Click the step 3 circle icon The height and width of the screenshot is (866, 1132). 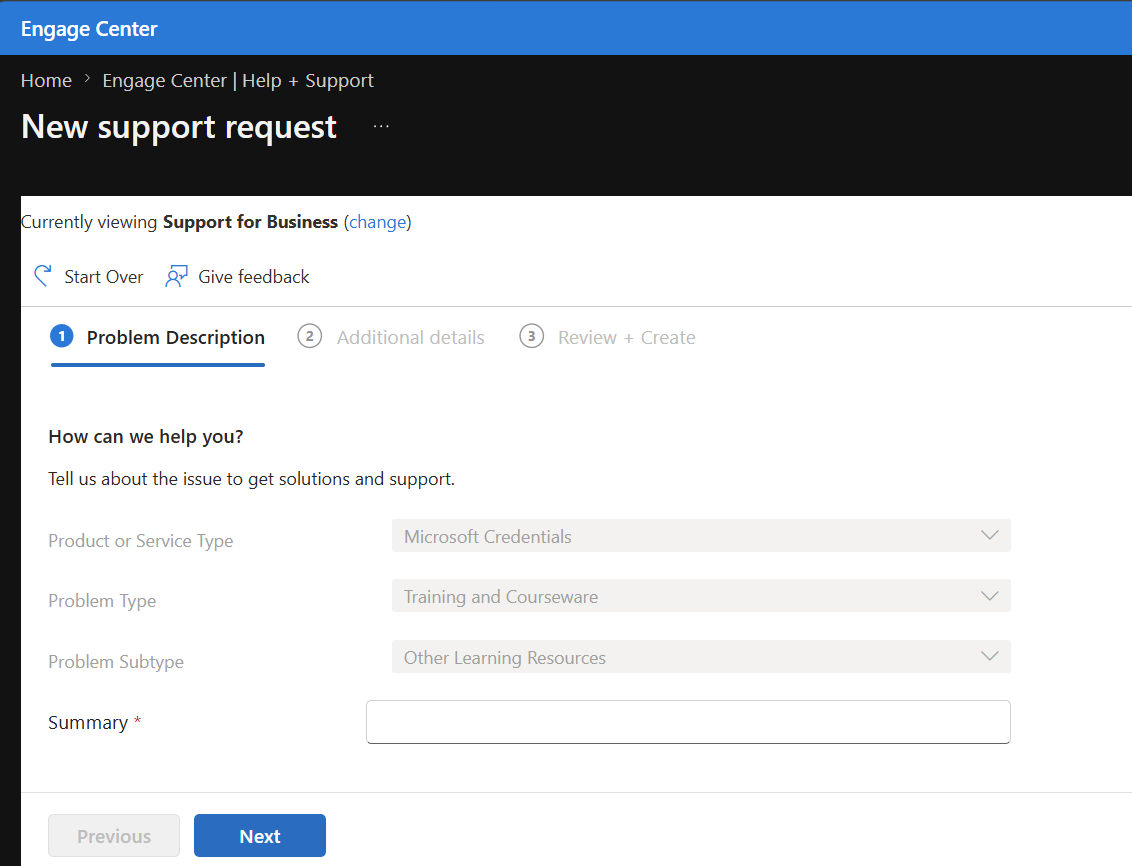(531, 336)
